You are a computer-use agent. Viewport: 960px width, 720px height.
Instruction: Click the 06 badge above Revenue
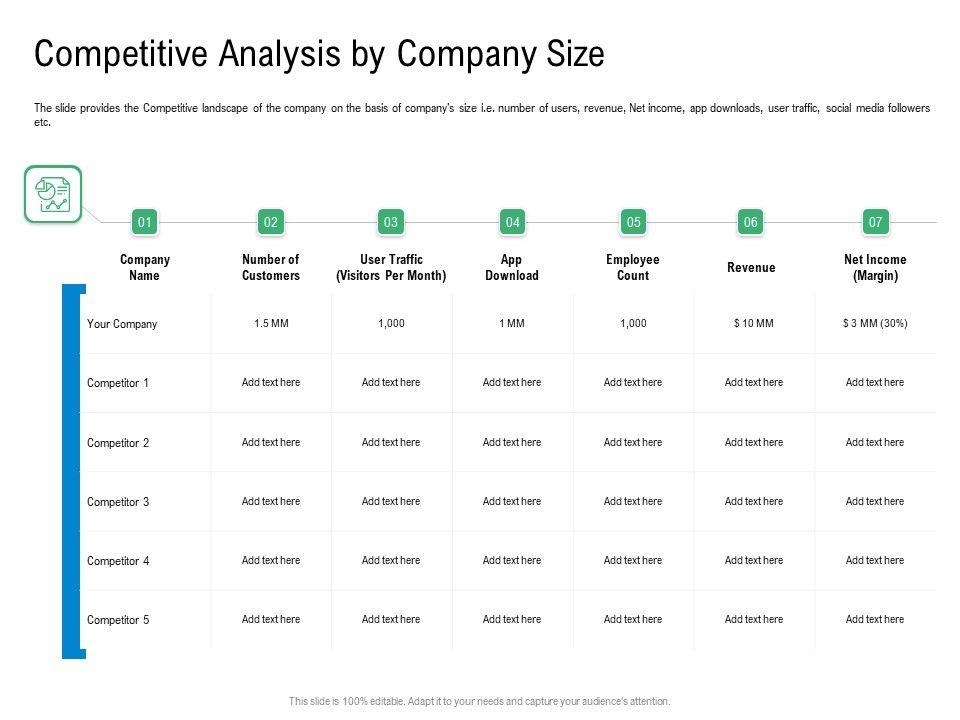(751, 222)
